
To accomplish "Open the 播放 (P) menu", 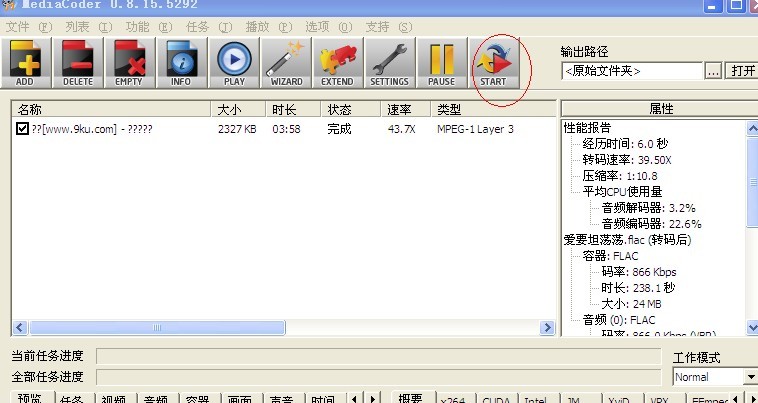I will (x=269, y=27).
